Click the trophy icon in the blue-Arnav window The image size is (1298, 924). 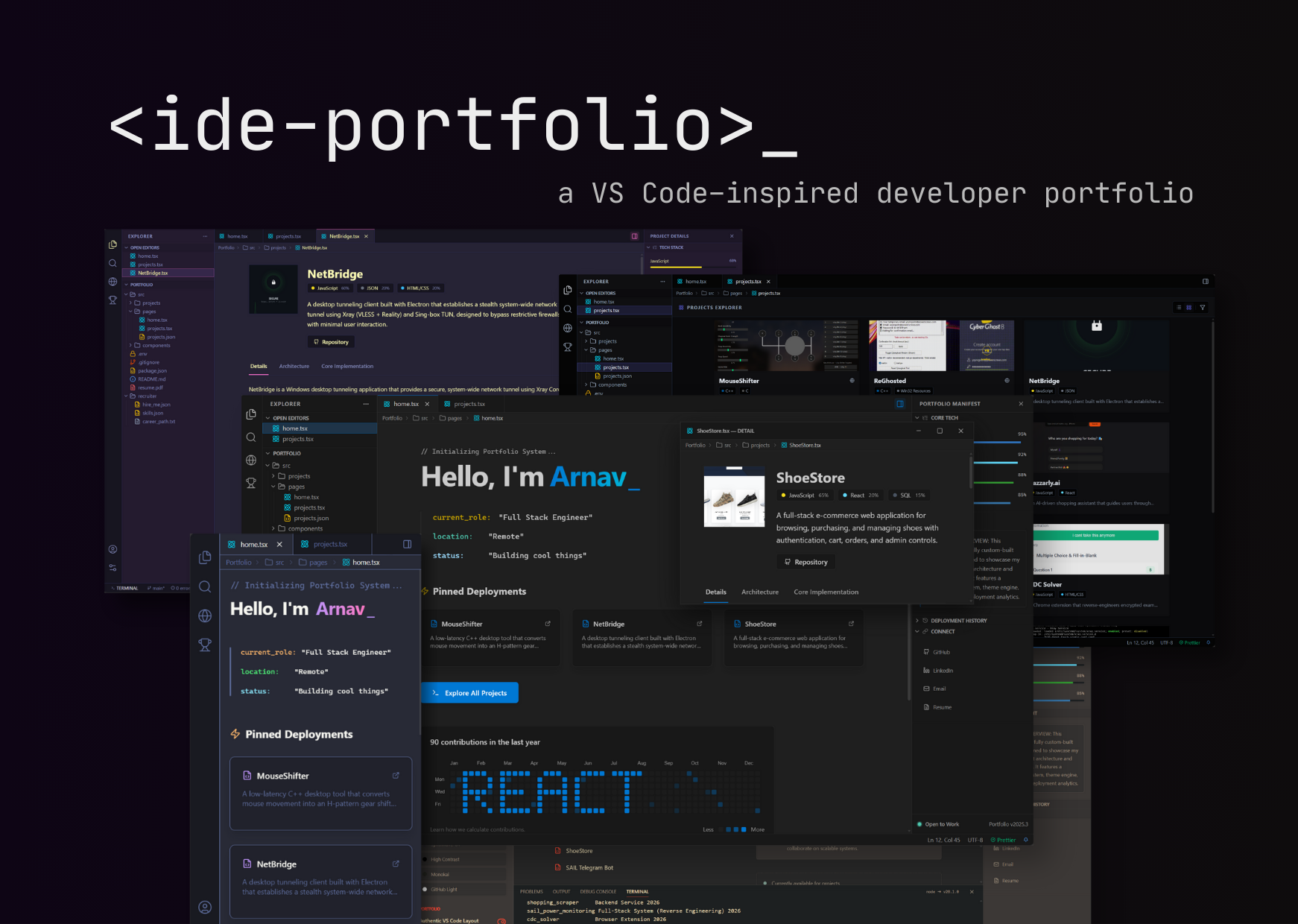pyautogui.click(x=251, y=483)
